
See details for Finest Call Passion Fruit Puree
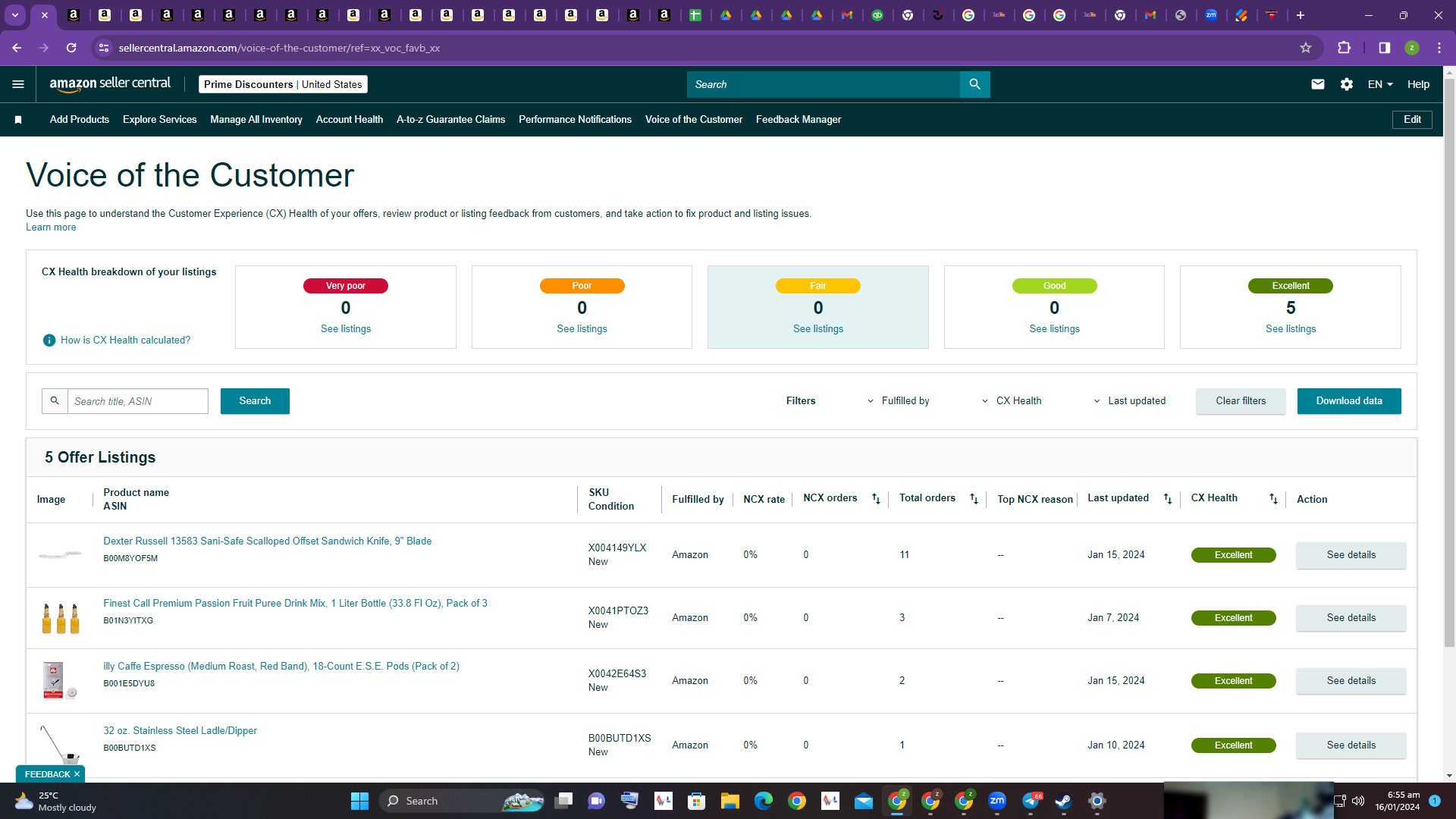1351,618
